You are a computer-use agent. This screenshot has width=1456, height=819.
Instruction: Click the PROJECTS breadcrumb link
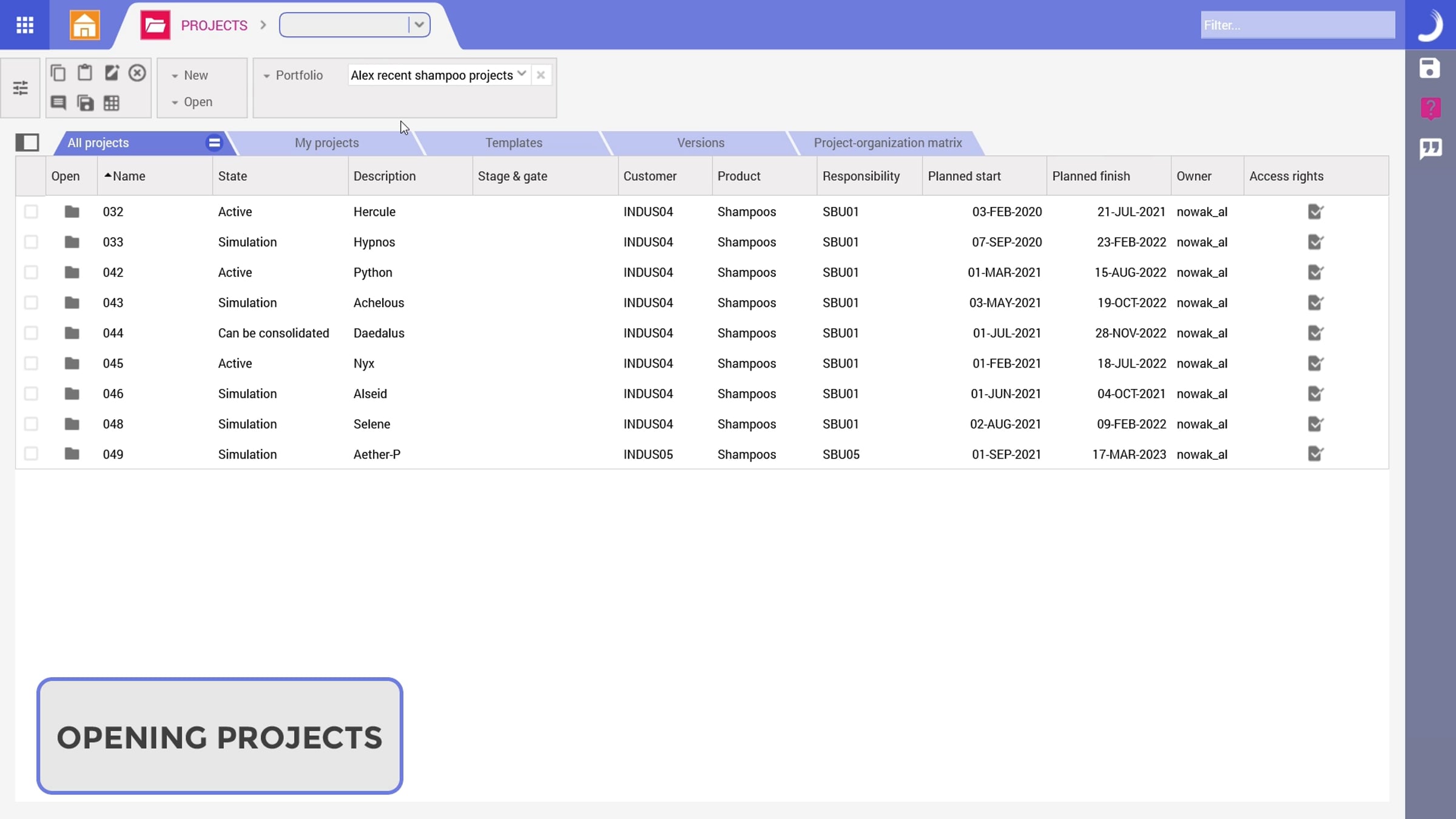214,25
